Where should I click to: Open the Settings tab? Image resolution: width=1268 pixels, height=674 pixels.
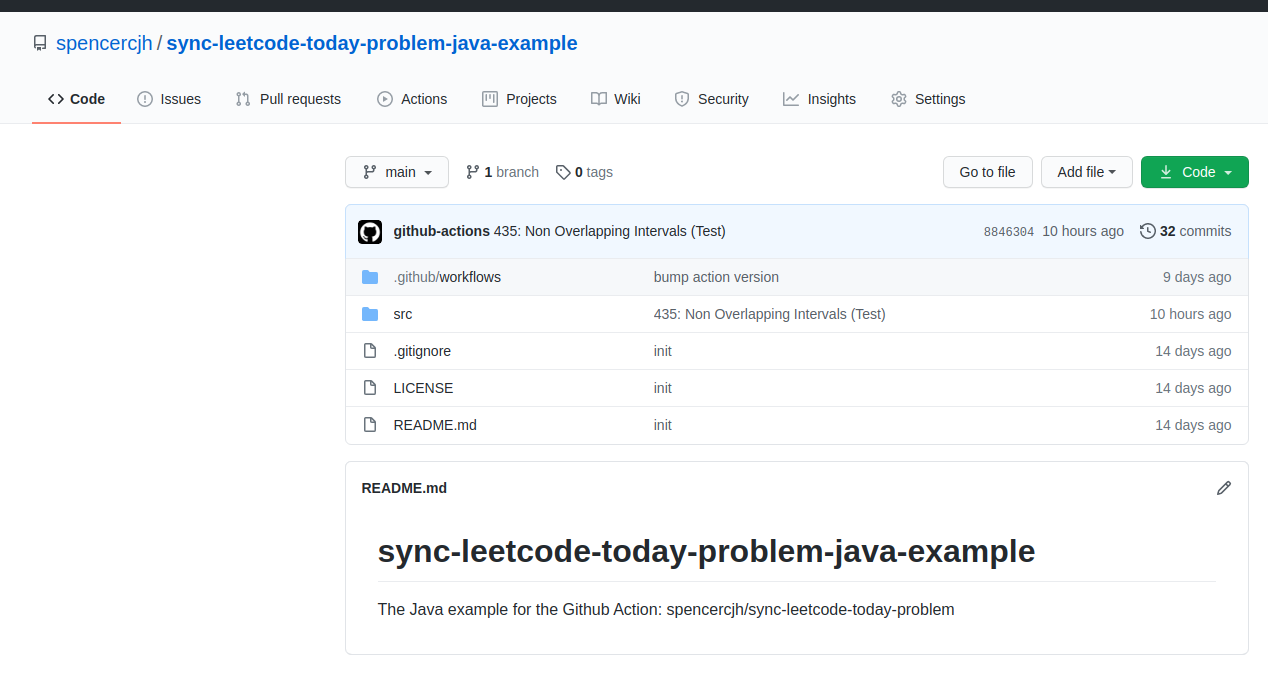click(x=928, y=99)
